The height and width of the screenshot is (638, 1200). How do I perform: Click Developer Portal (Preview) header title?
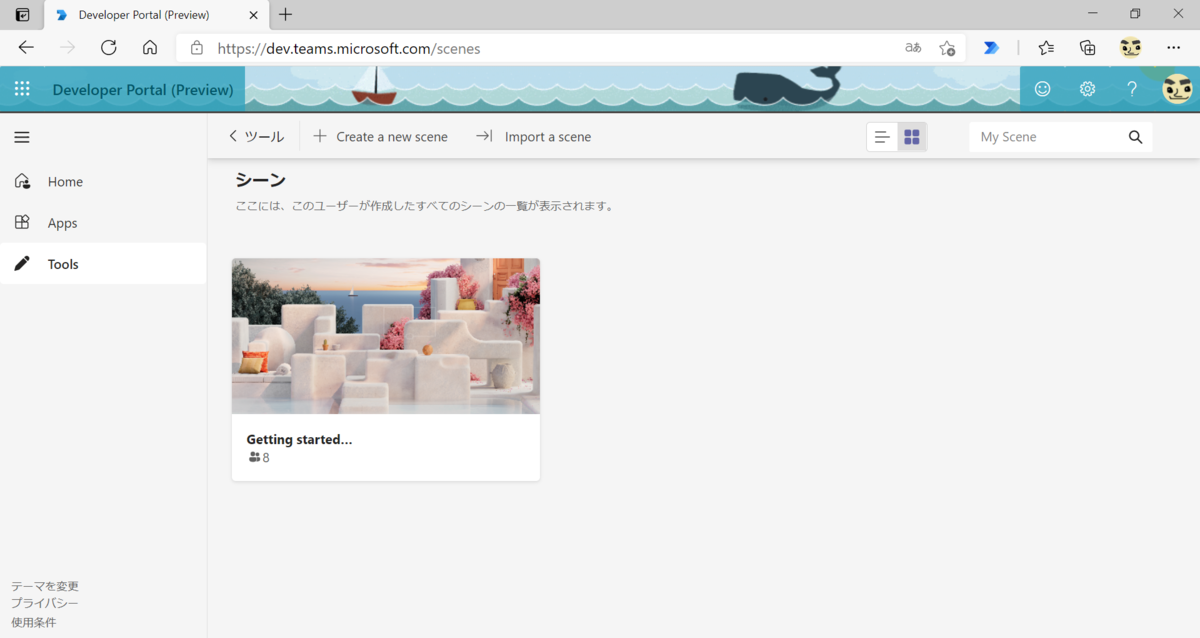(143, 90)
